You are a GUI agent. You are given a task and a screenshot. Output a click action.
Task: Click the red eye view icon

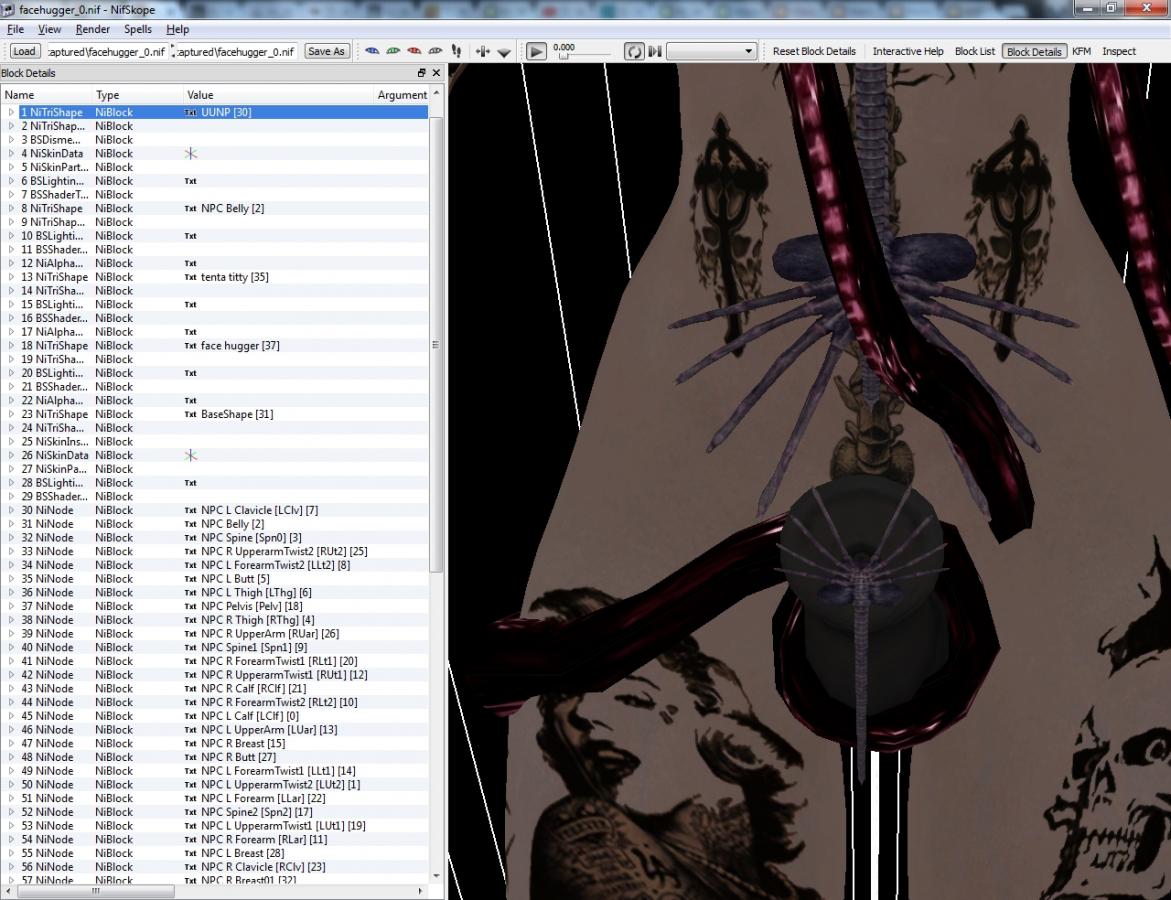point(414,51)
